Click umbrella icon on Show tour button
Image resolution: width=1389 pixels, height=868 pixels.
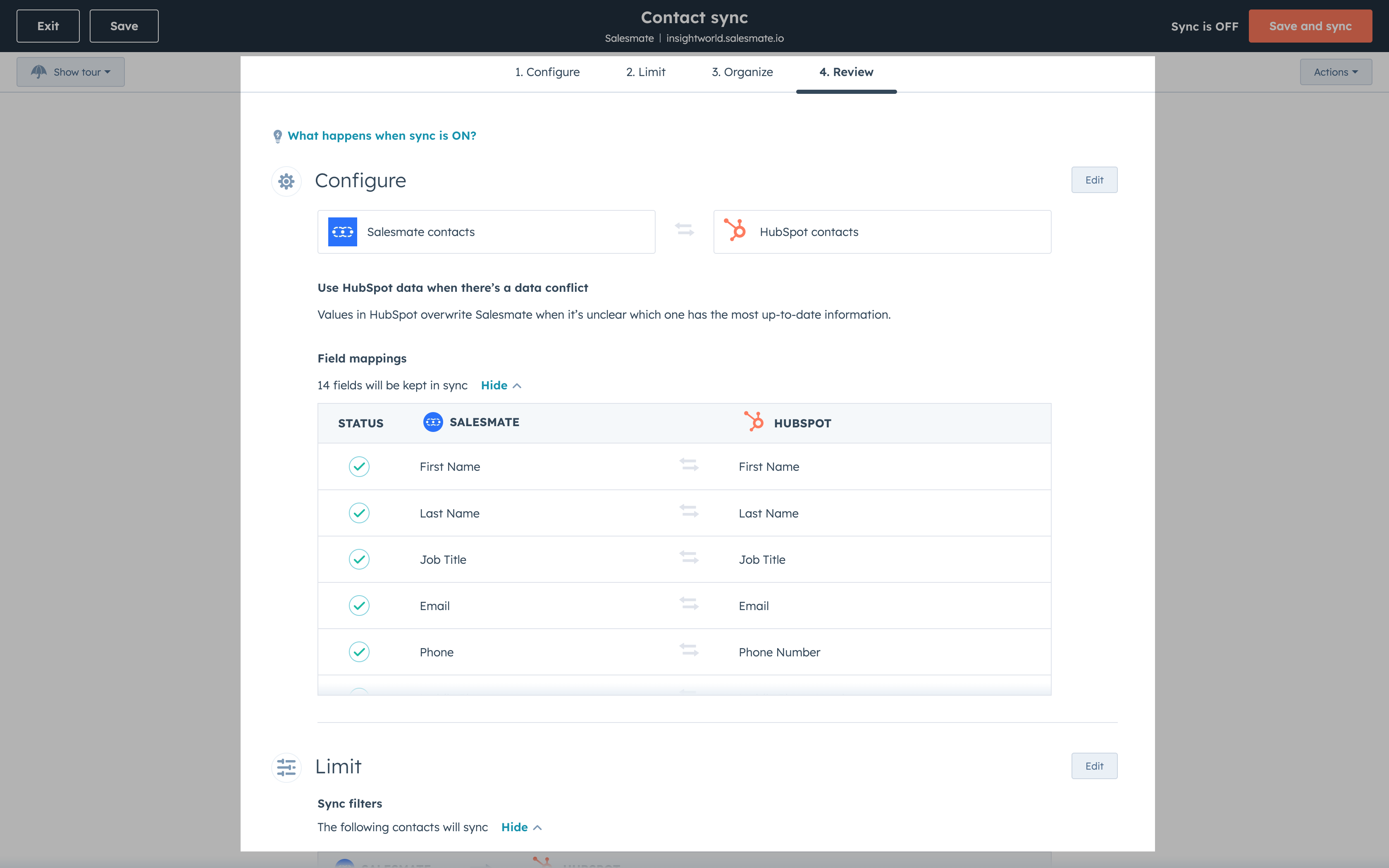[38, 72]
